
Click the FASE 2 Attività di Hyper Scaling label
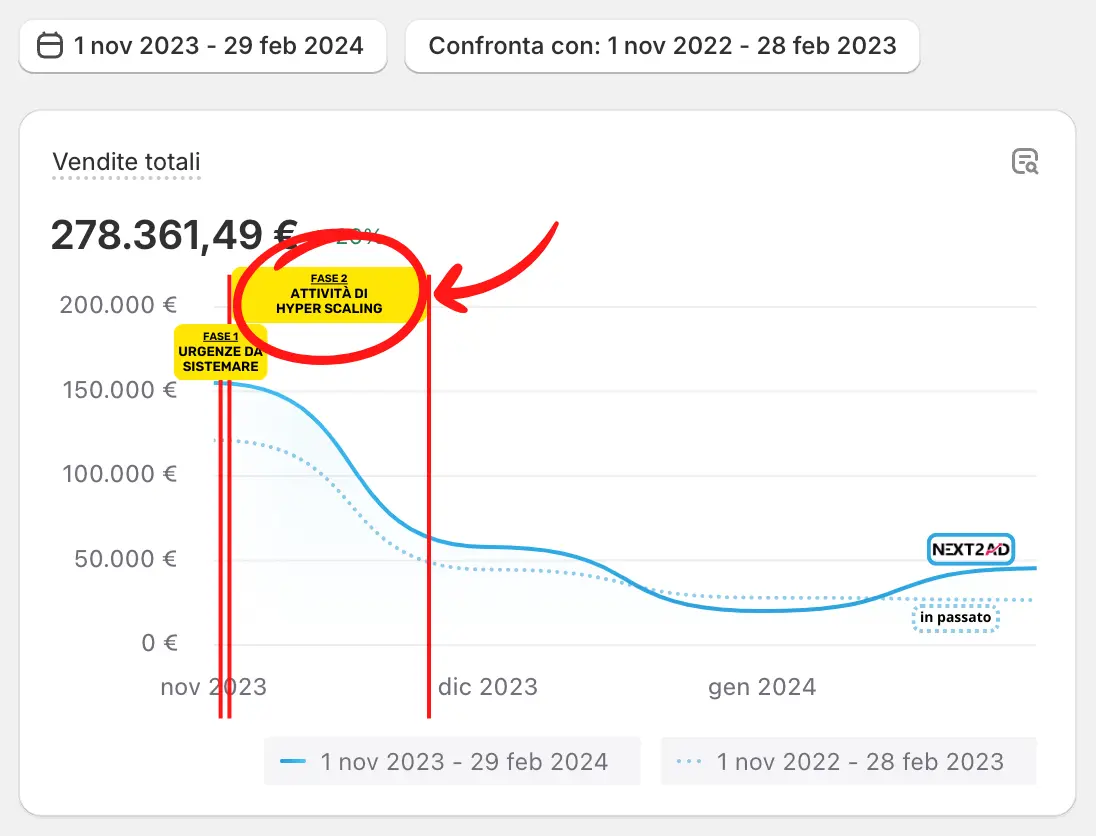pyautogui.click(x=329, y=295)
